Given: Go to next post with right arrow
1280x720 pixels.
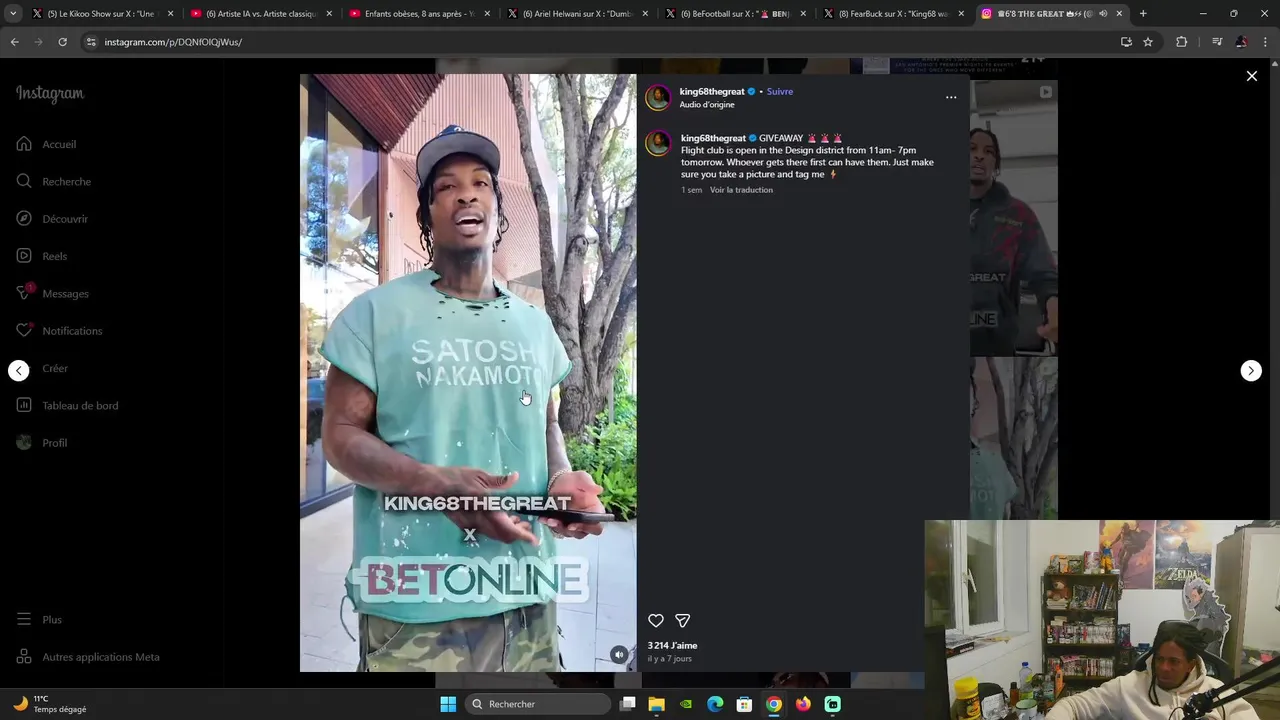Looking at the screenshot, I should tap(1251, 371).
